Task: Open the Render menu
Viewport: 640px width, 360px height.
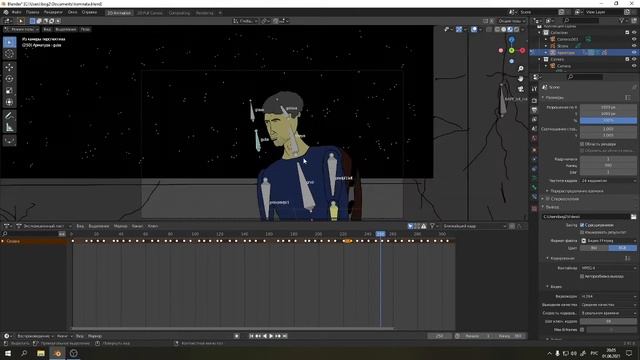Action: [53, 12]
